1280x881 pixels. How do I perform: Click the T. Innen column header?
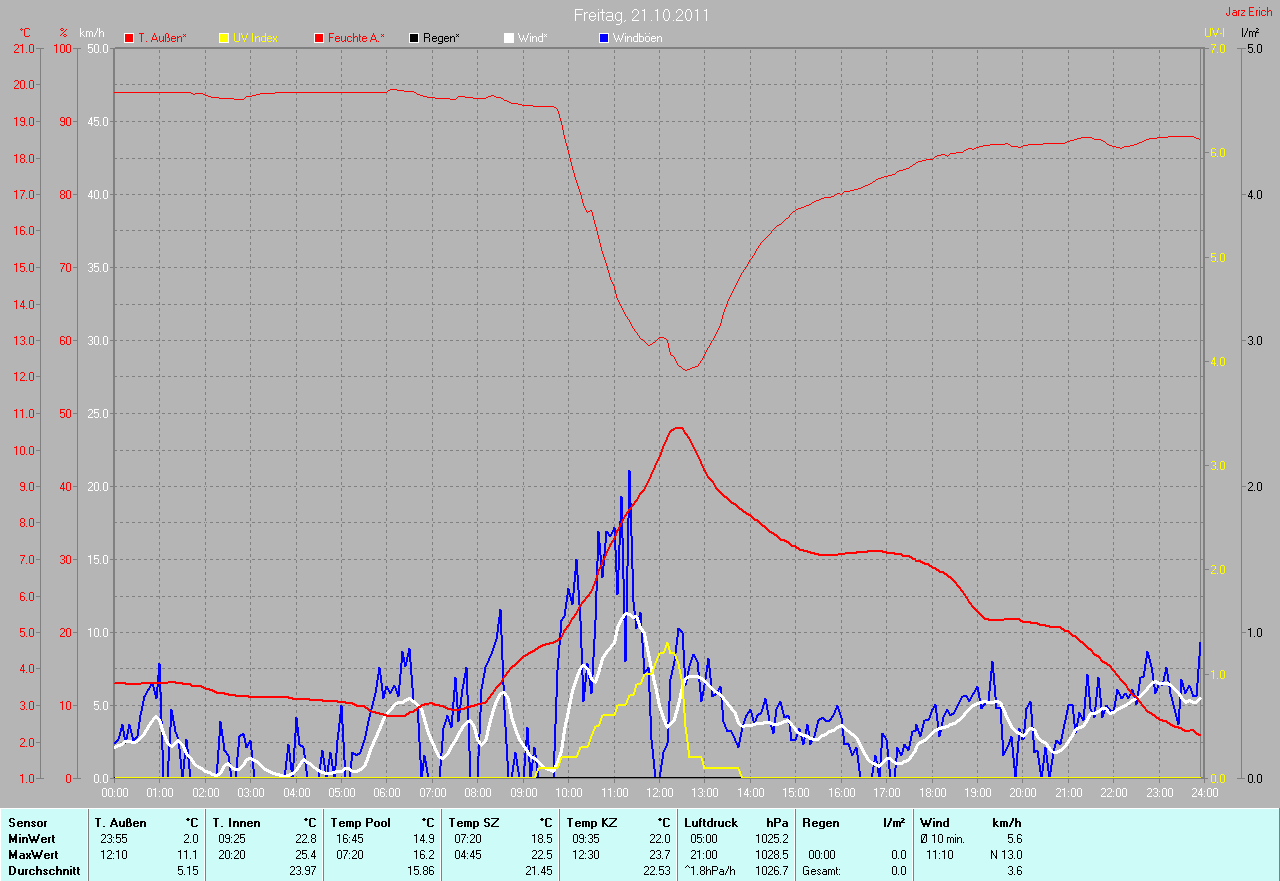[x=236, y=822]
